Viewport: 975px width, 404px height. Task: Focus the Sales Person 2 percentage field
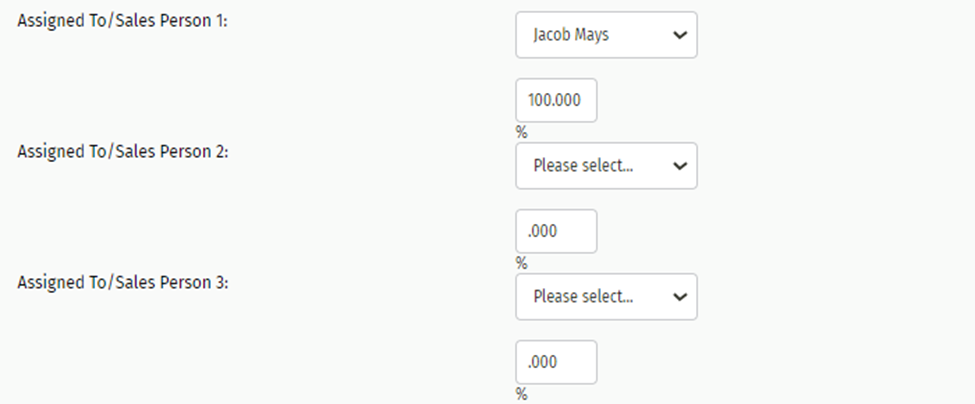(x=556, y=231)
